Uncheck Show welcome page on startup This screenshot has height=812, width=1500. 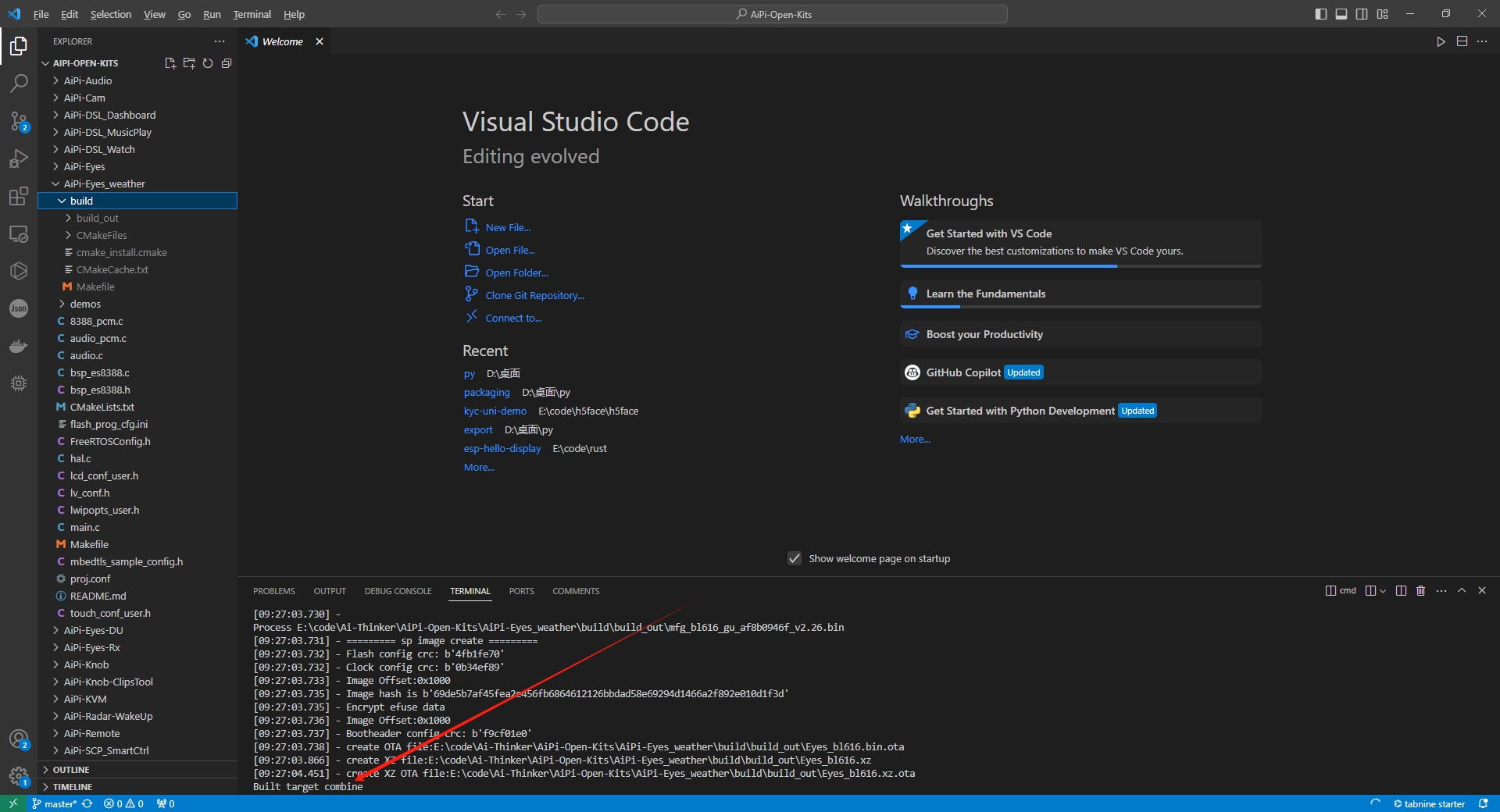click(x=795, y=558)
